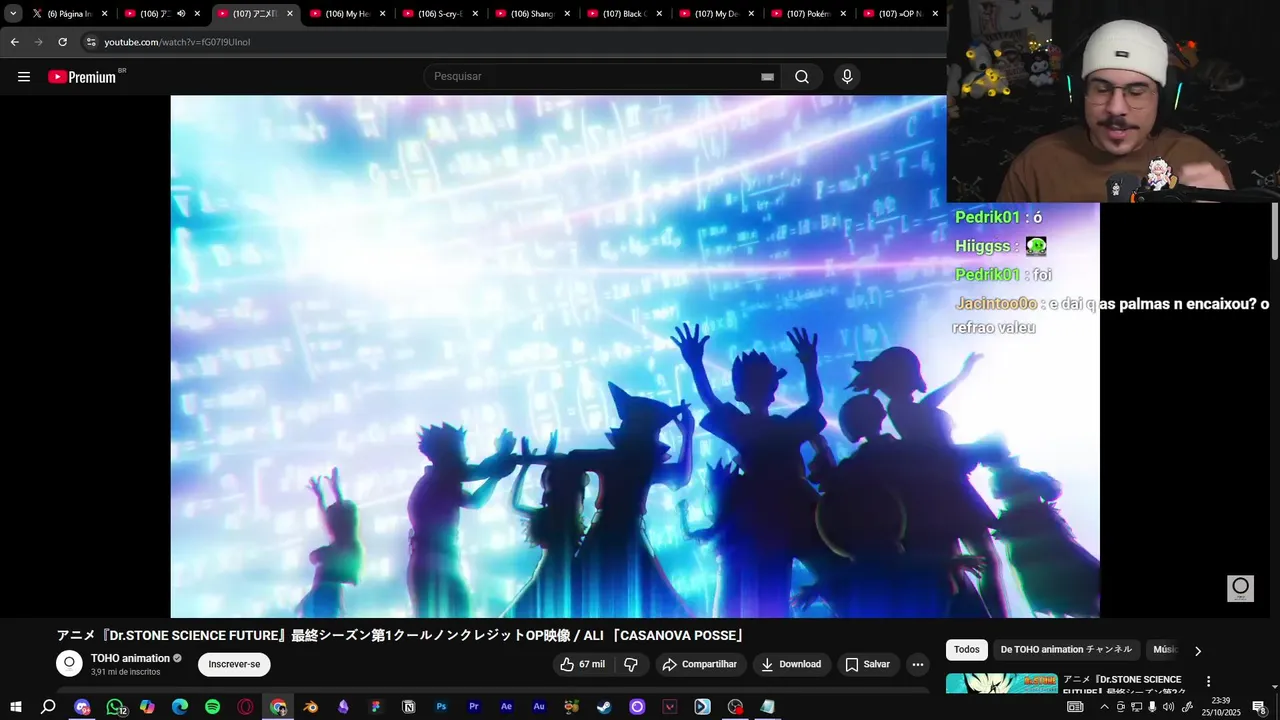Click the system tray microphone icon
The image size is (1280, 720).
click(x=1153, y=707)
